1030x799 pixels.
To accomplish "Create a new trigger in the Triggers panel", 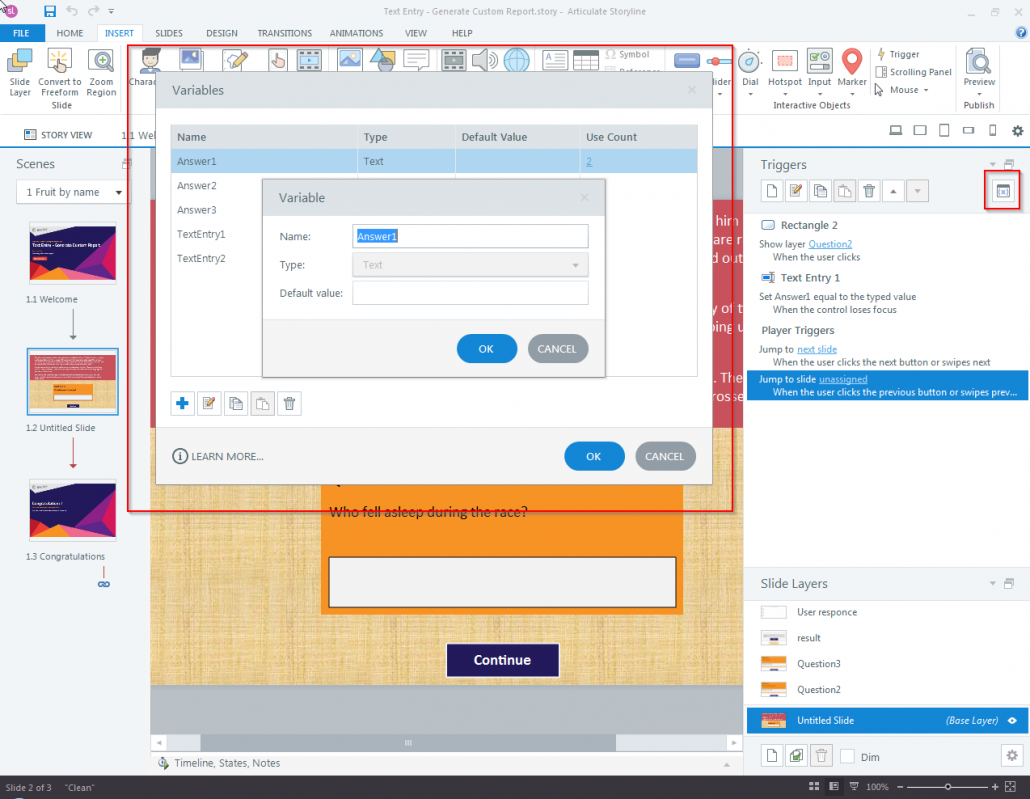I will 771,190.
